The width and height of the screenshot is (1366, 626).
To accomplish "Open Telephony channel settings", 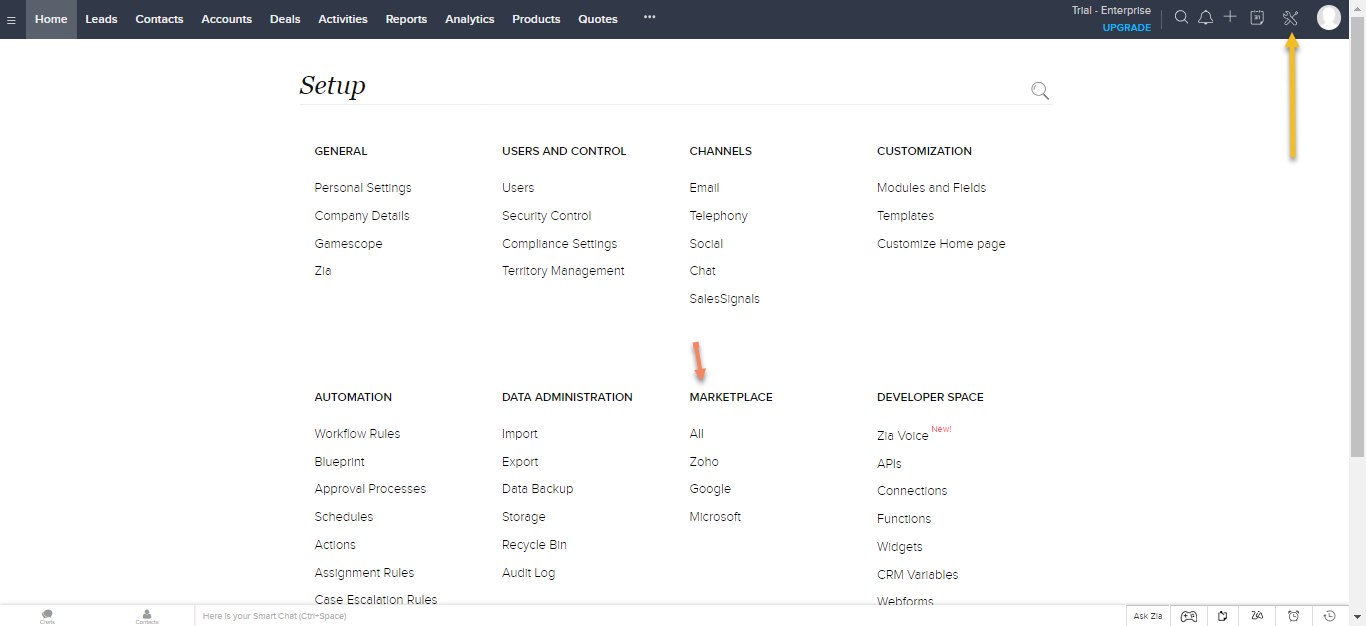I will [718, 216].
